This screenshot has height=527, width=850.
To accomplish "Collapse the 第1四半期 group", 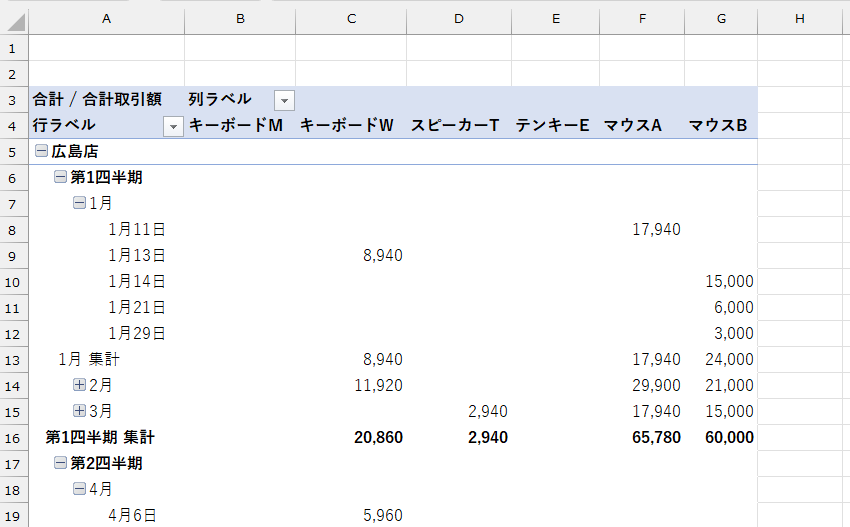I will pyautogui.click(x=60, y=177).
